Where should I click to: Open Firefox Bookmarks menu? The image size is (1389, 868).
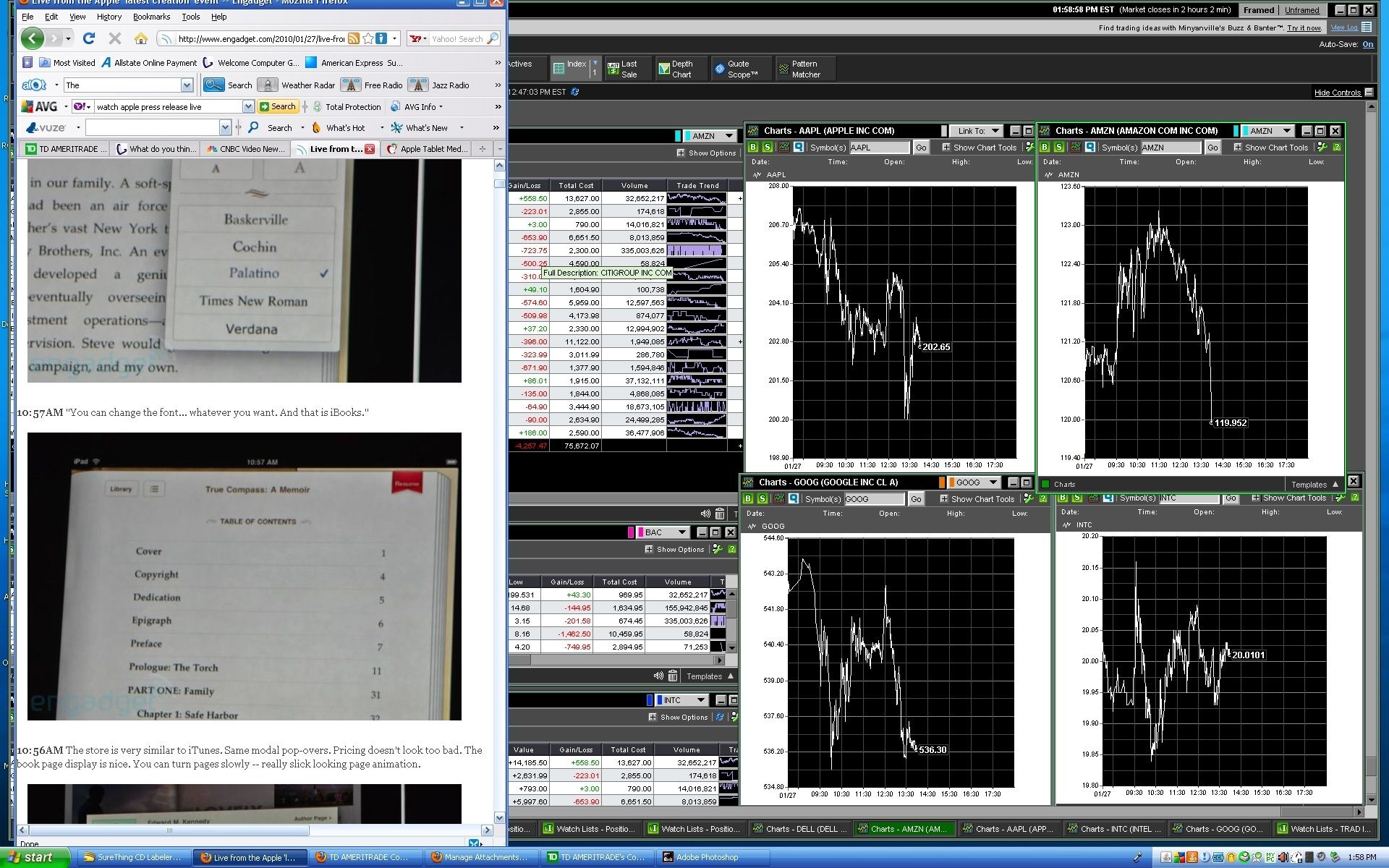click(151, 17)
